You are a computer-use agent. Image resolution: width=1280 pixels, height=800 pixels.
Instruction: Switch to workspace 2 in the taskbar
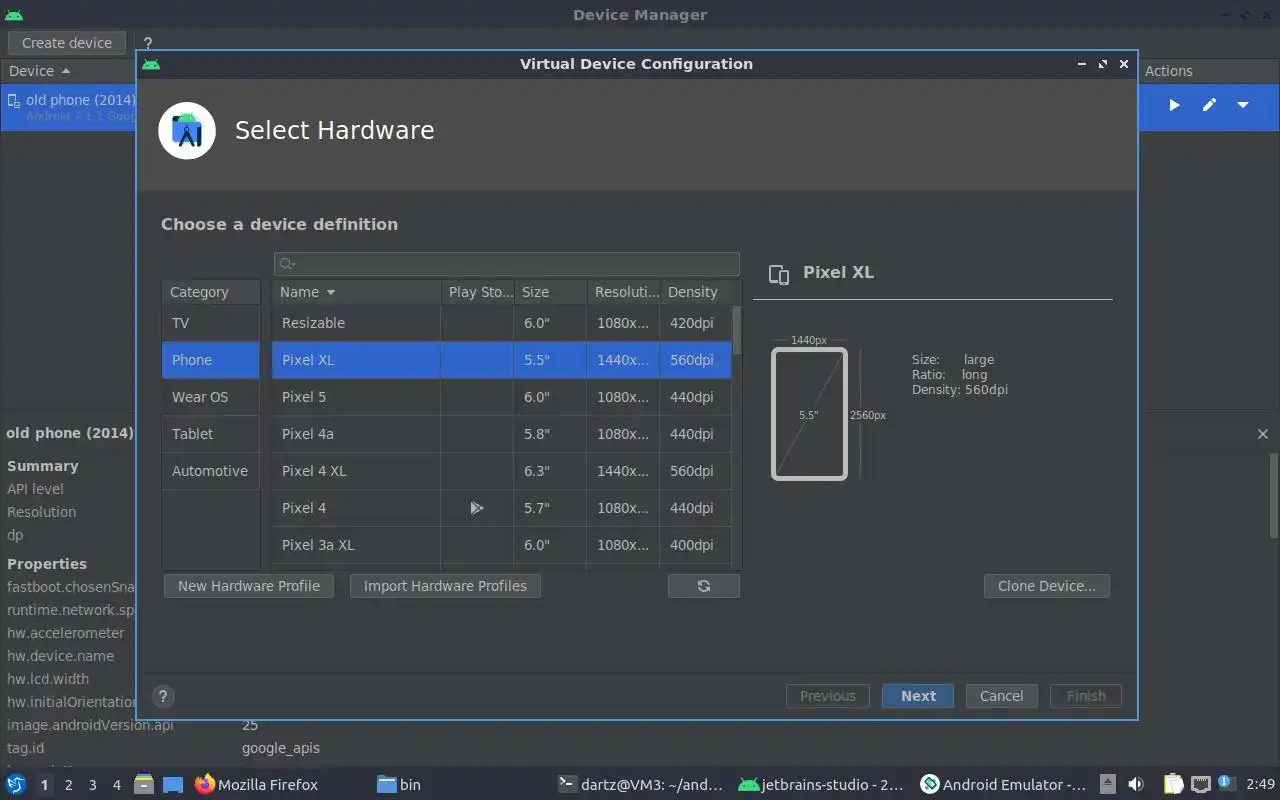click(x=68, y=785)
